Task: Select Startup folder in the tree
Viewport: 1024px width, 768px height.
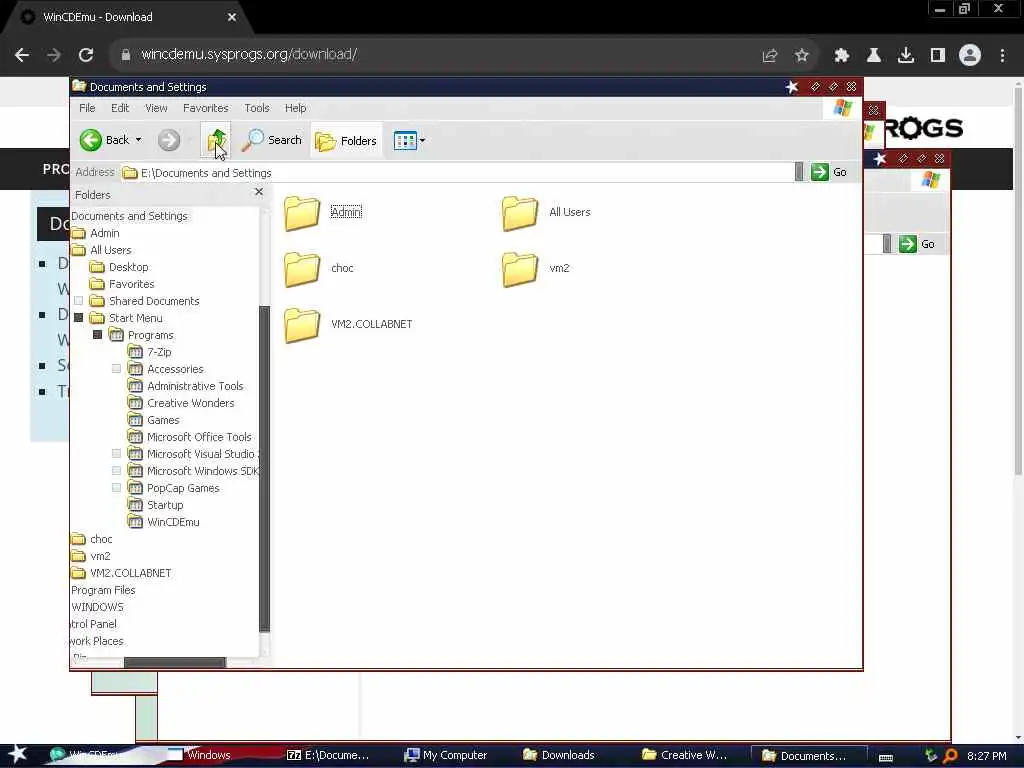Action: (x=165, y=505)
